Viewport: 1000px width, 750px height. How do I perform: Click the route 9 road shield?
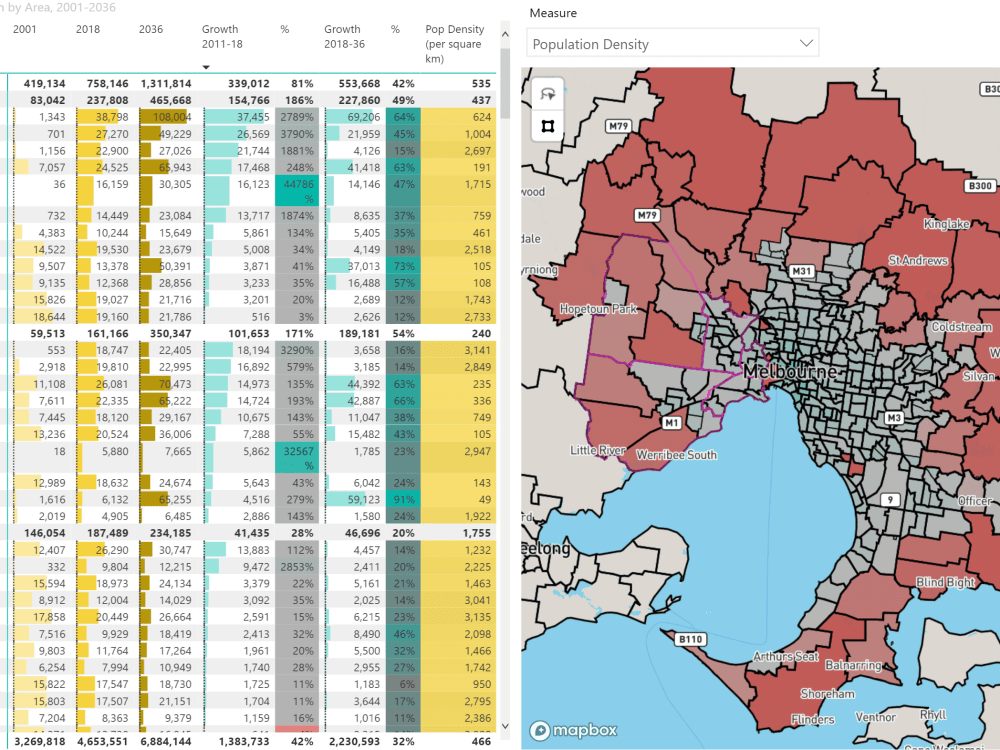[890, 499]
